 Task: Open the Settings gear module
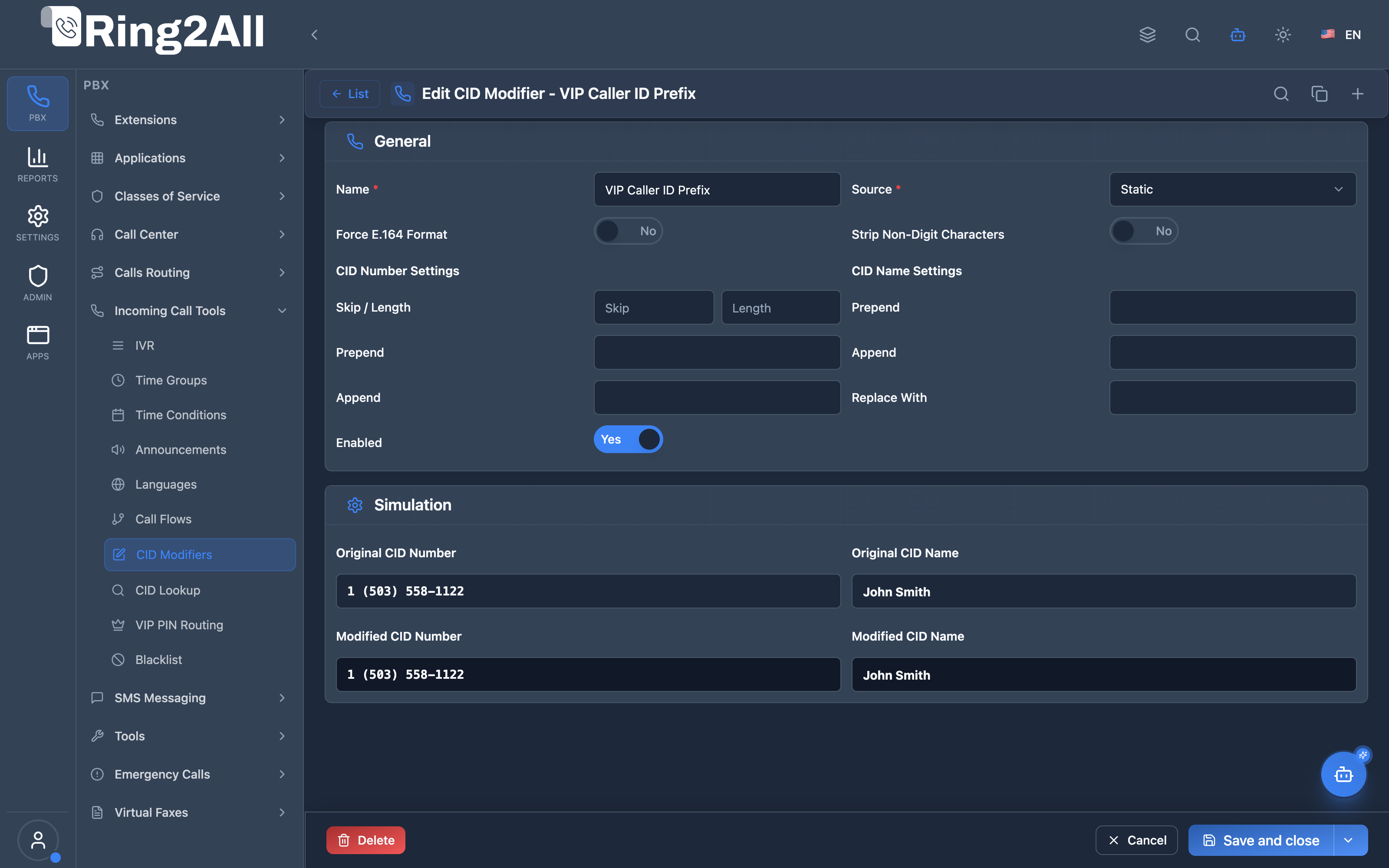tap(38, 224)
